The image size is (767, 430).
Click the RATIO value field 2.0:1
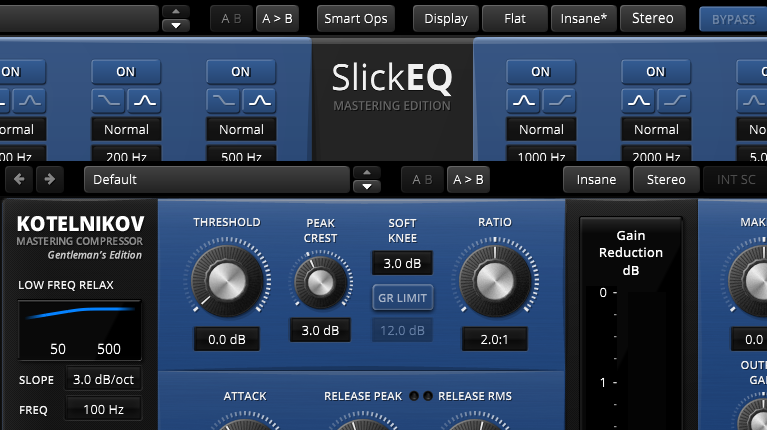coord(494,339)
